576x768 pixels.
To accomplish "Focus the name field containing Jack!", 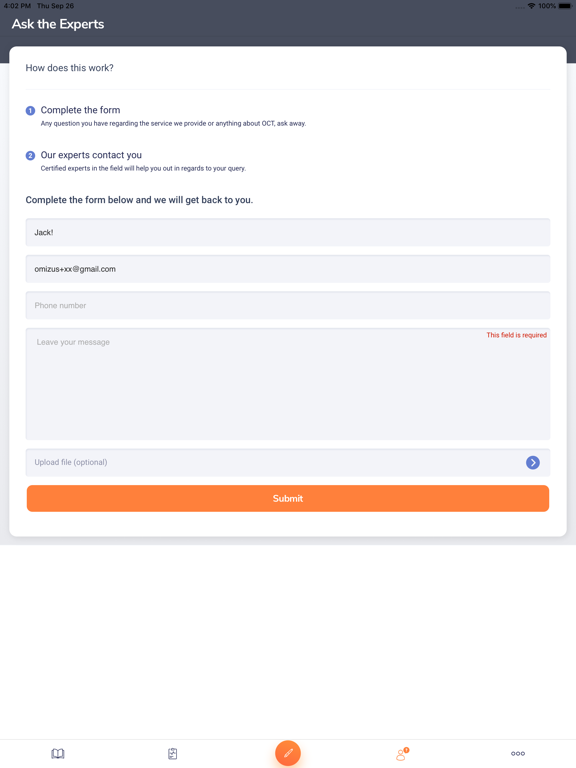I will pyautogui.click(x=288, y=232).
